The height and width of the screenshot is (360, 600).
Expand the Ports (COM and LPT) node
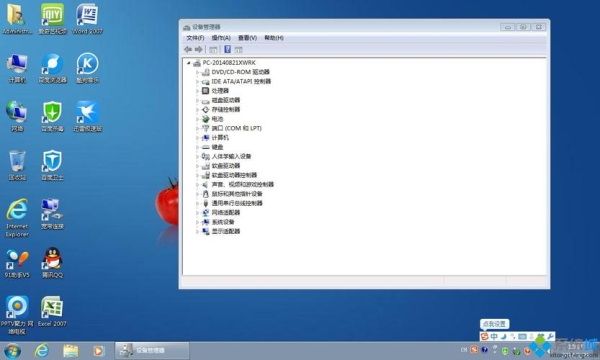click(x=197, y=129)
